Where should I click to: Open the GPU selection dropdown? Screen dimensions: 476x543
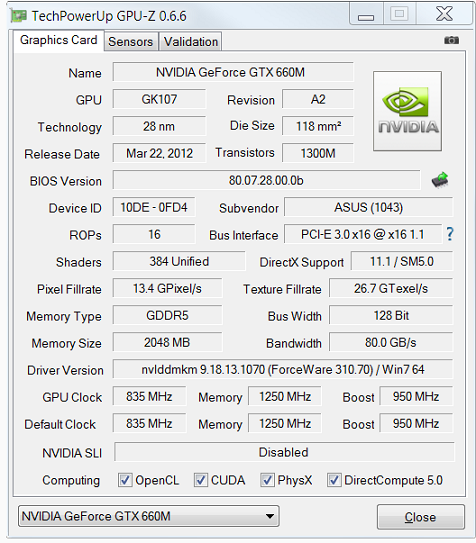[149, 516]
